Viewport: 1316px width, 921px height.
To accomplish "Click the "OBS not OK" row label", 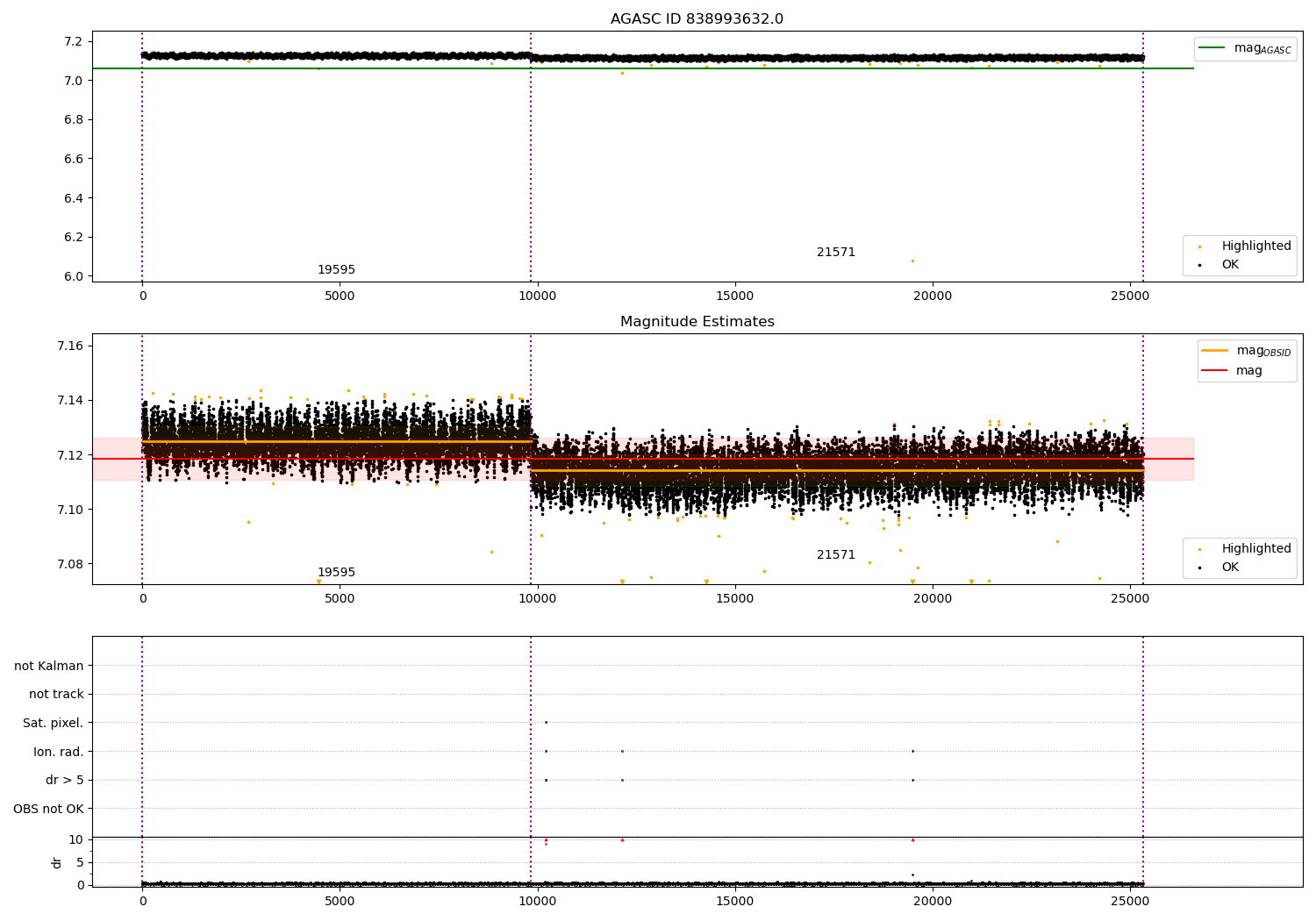I will coord(48,809).
